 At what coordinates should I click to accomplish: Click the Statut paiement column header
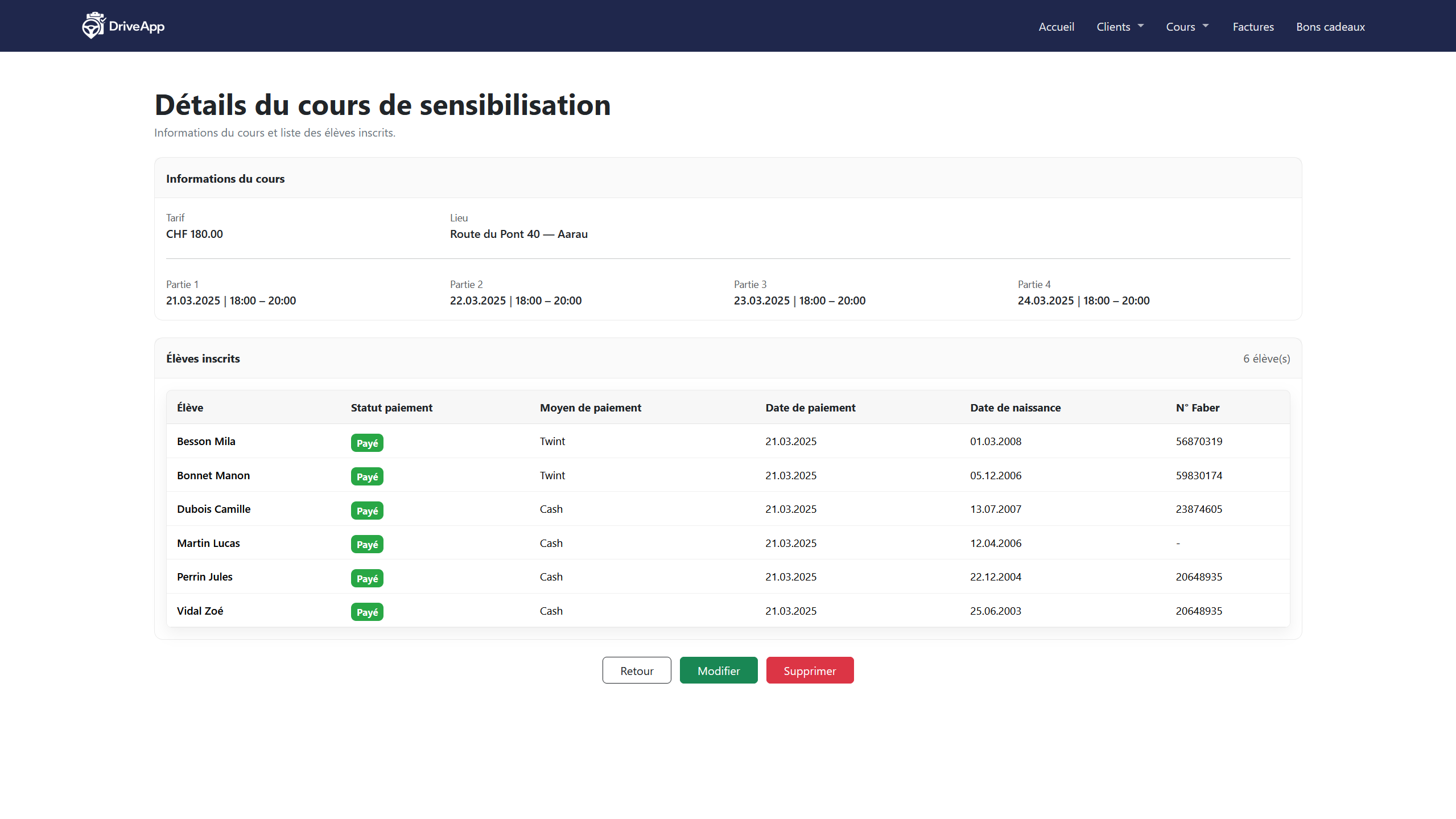click(x=391, y=408)
